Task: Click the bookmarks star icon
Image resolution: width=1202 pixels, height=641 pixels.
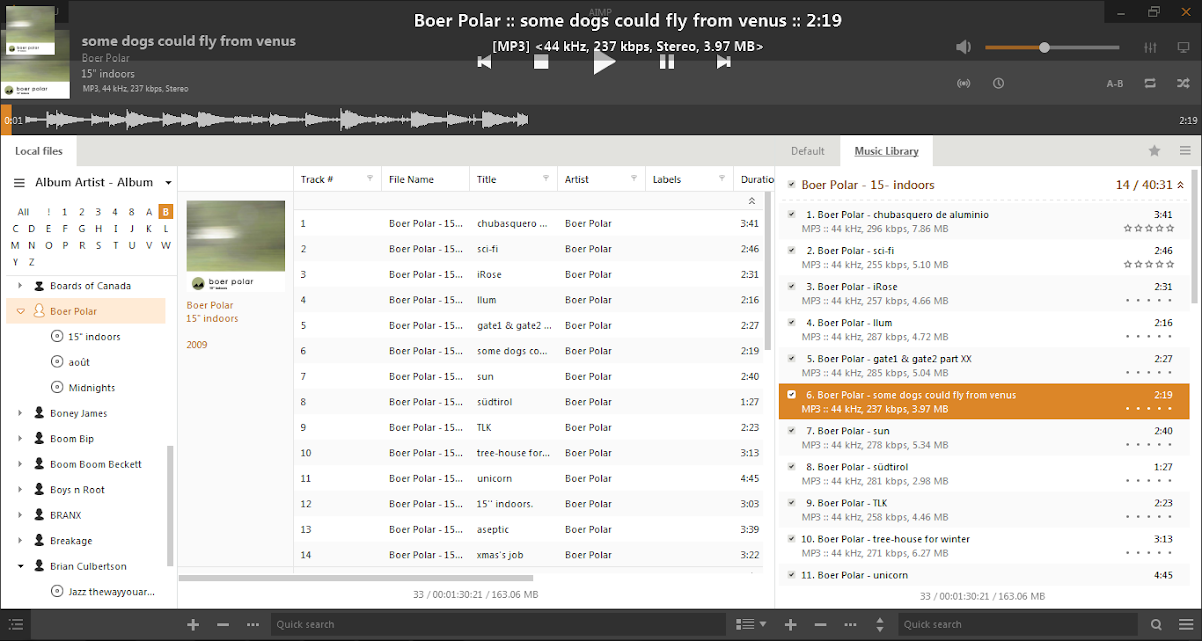Action: point(1154,151)
